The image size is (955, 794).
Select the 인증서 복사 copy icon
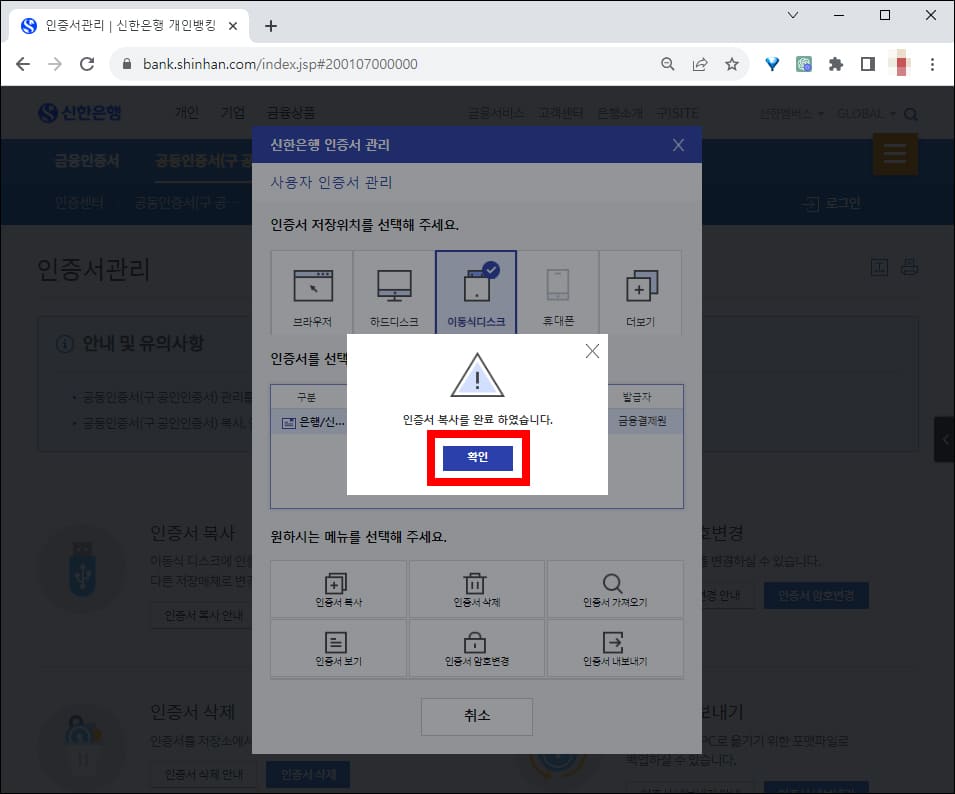tap(339, 583)
